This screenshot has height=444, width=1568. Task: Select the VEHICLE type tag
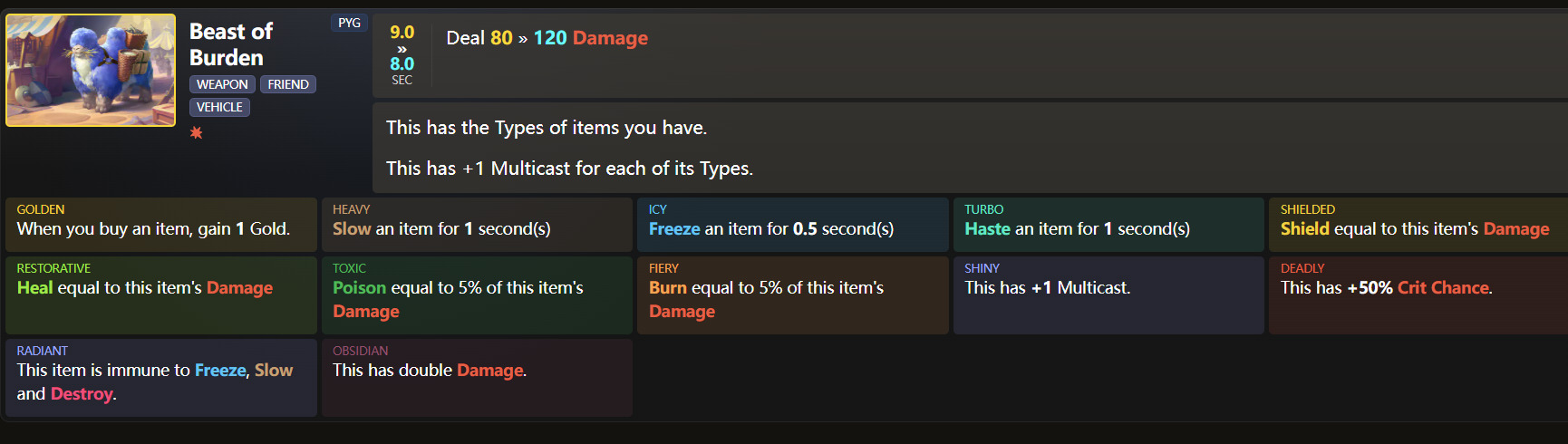219,107
